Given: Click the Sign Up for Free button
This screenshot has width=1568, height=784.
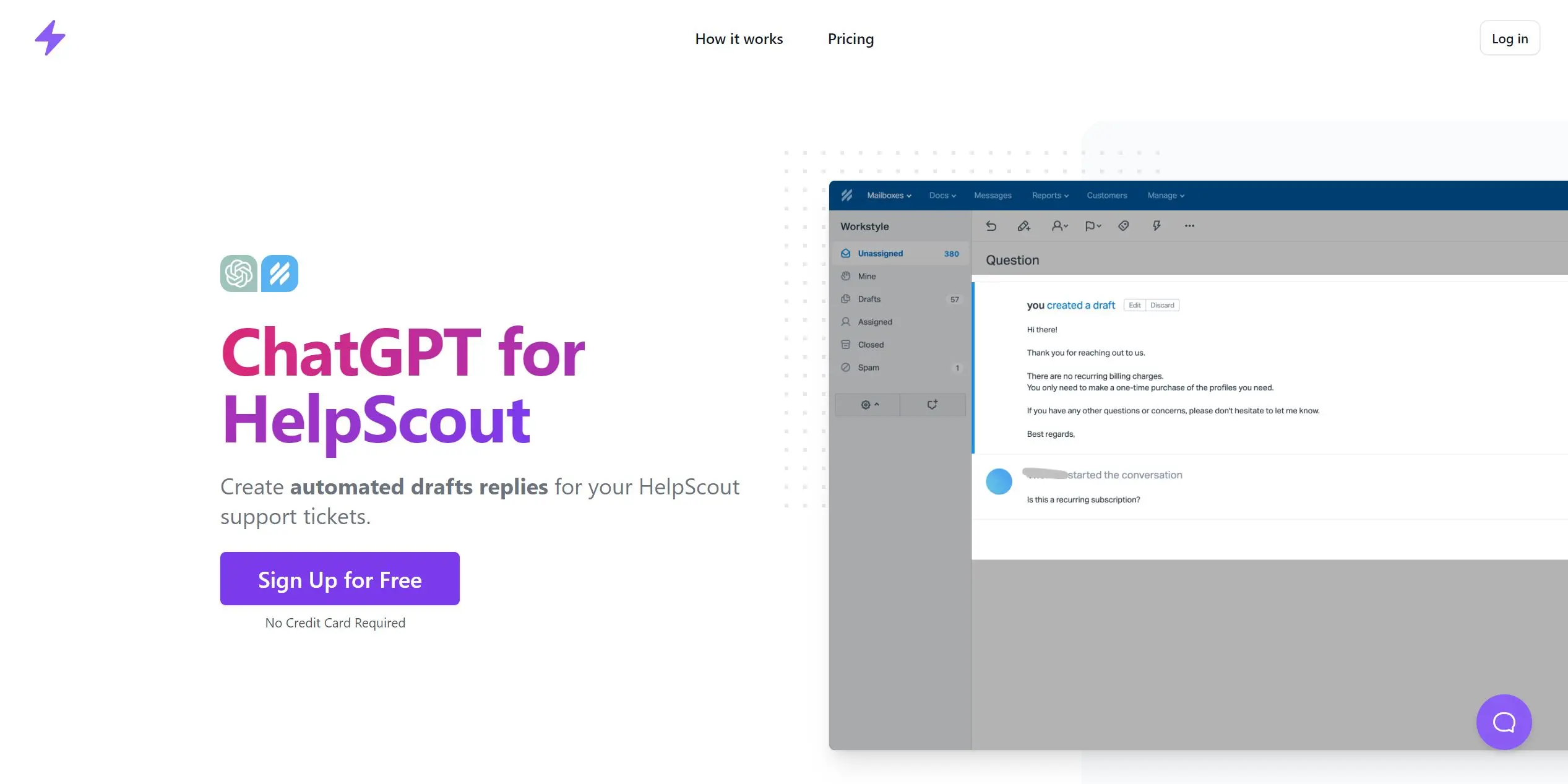Looking at the screenshot, I should pos(340,579).
